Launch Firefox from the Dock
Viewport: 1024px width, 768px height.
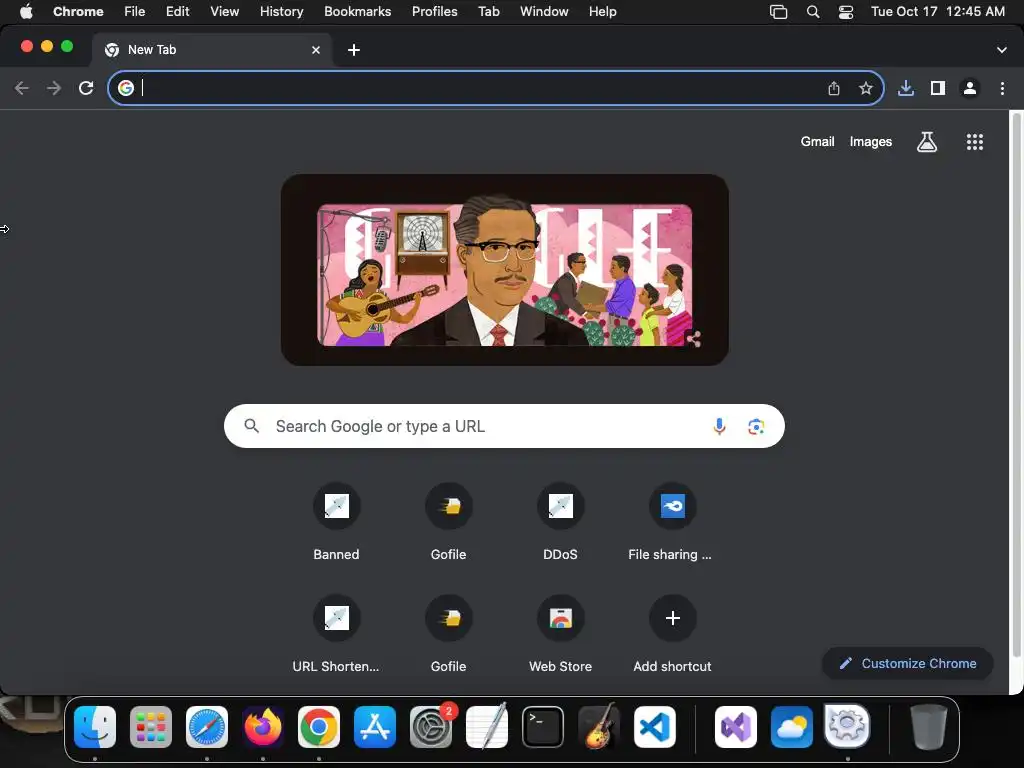[263, 727]
